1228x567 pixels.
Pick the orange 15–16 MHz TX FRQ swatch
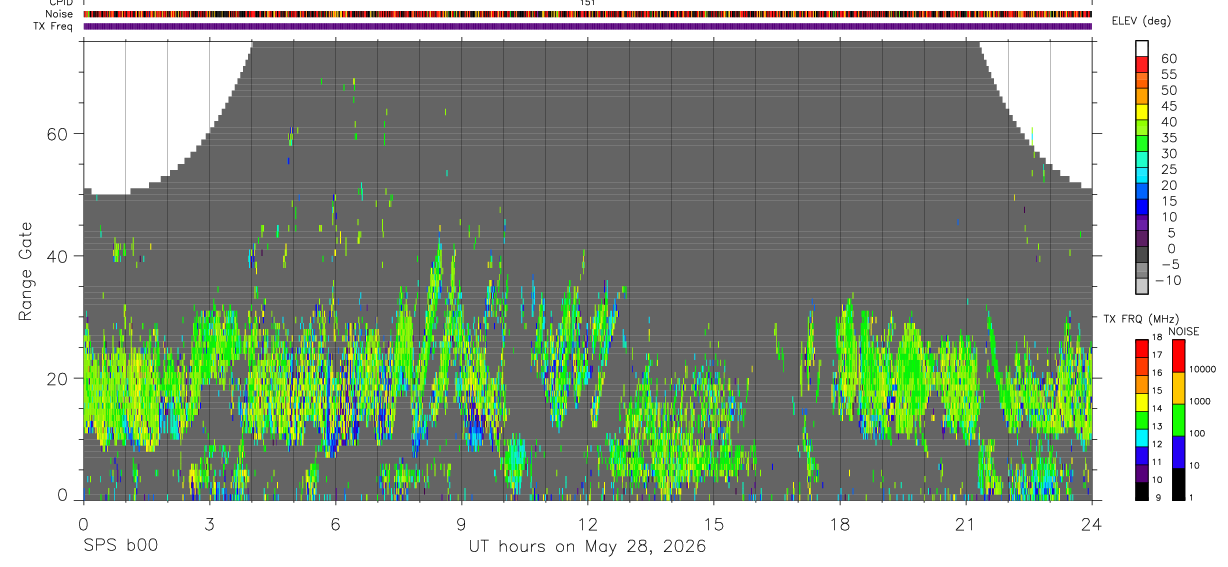tap(1142, 382)
